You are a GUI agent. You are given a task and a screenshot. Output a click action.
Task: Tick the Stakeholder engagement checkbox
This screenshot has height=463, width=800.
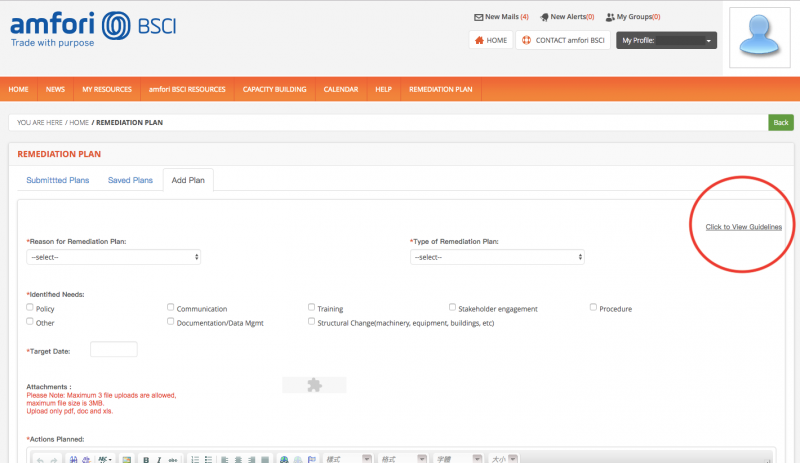pyautogui.click(x=453, y=308)
